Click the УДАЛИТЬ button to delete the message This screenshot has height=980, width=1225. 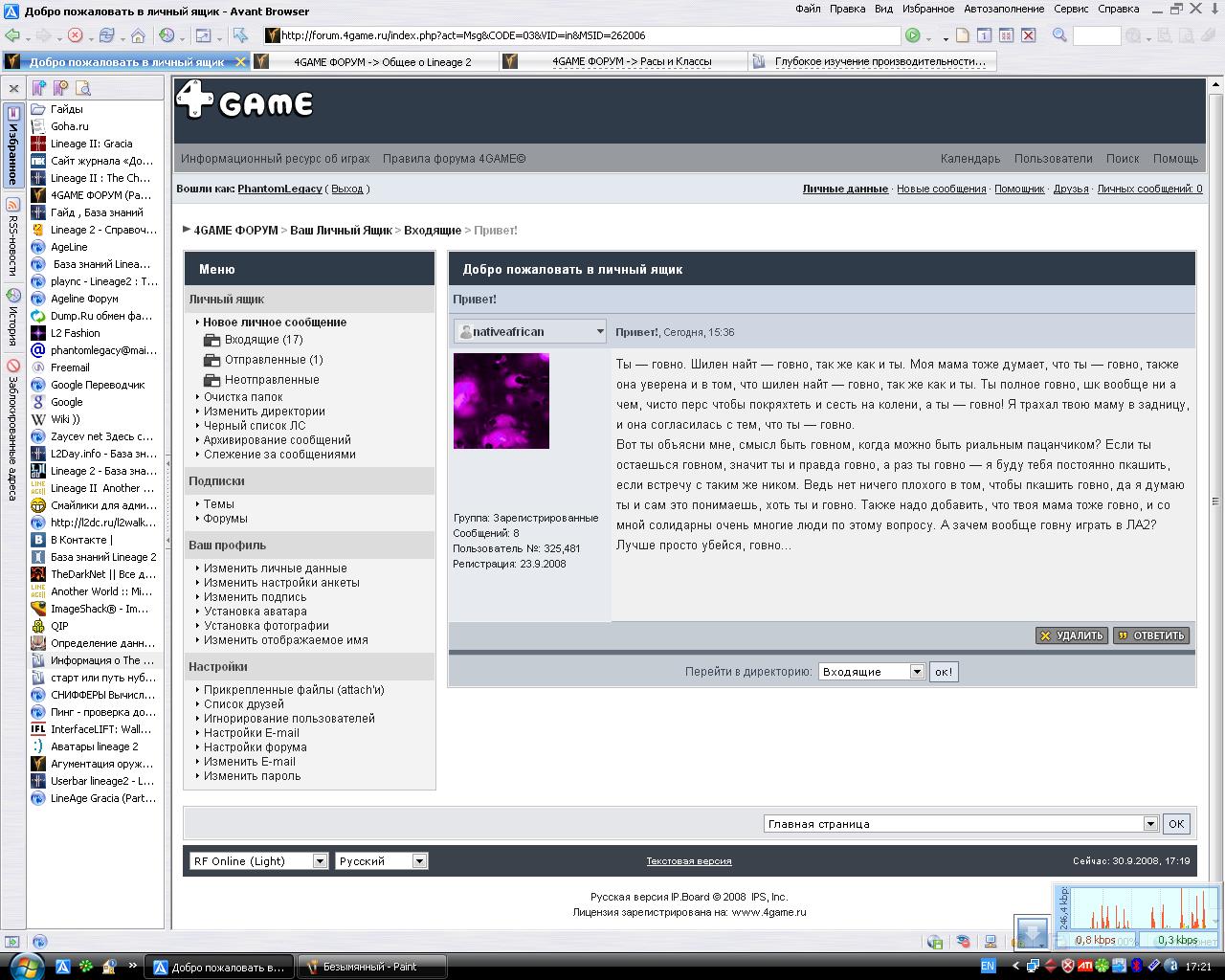[x=1071, y=635]
